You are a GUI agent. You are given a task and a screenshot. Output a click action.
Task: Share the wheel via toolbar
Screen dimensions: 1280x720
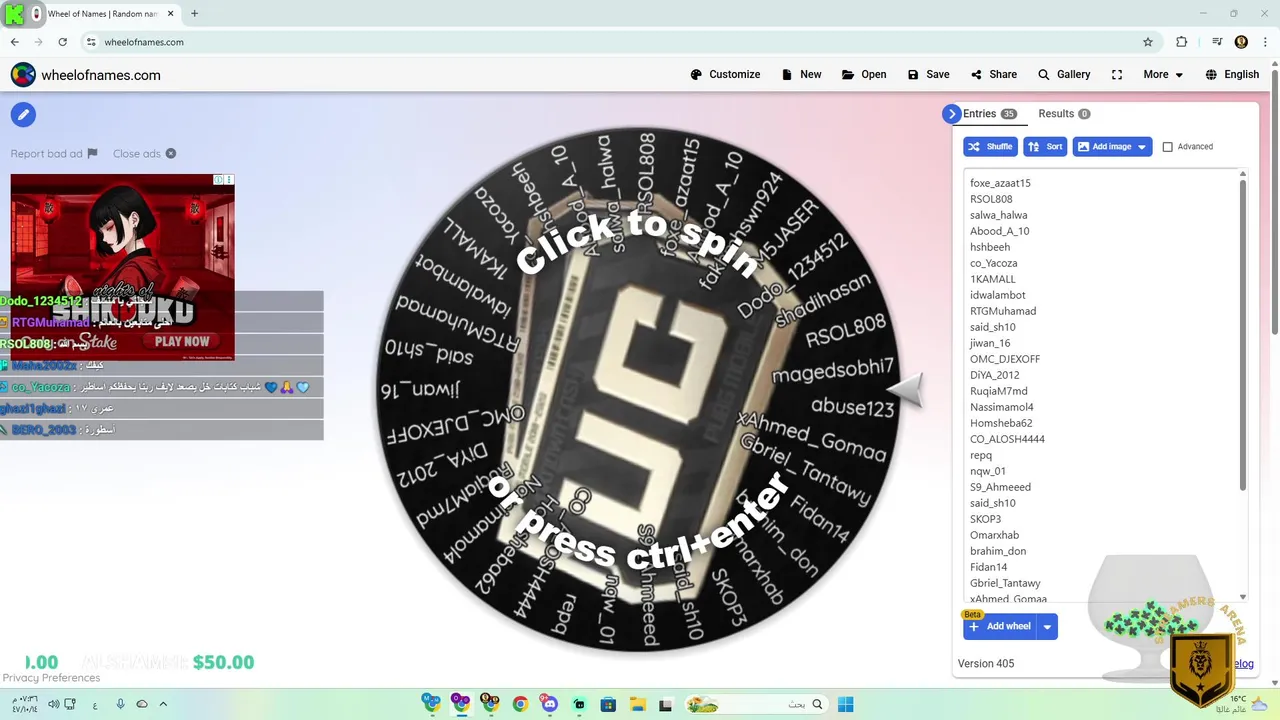click(993, 74)
